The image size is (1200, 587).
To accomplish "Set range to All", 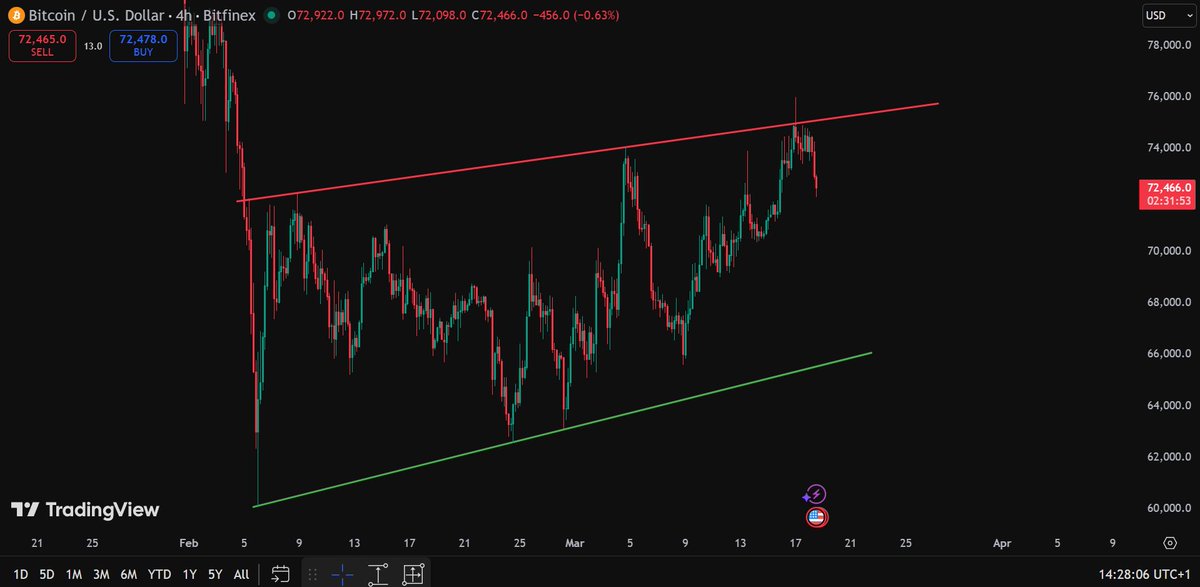I will tap(241, 574).
